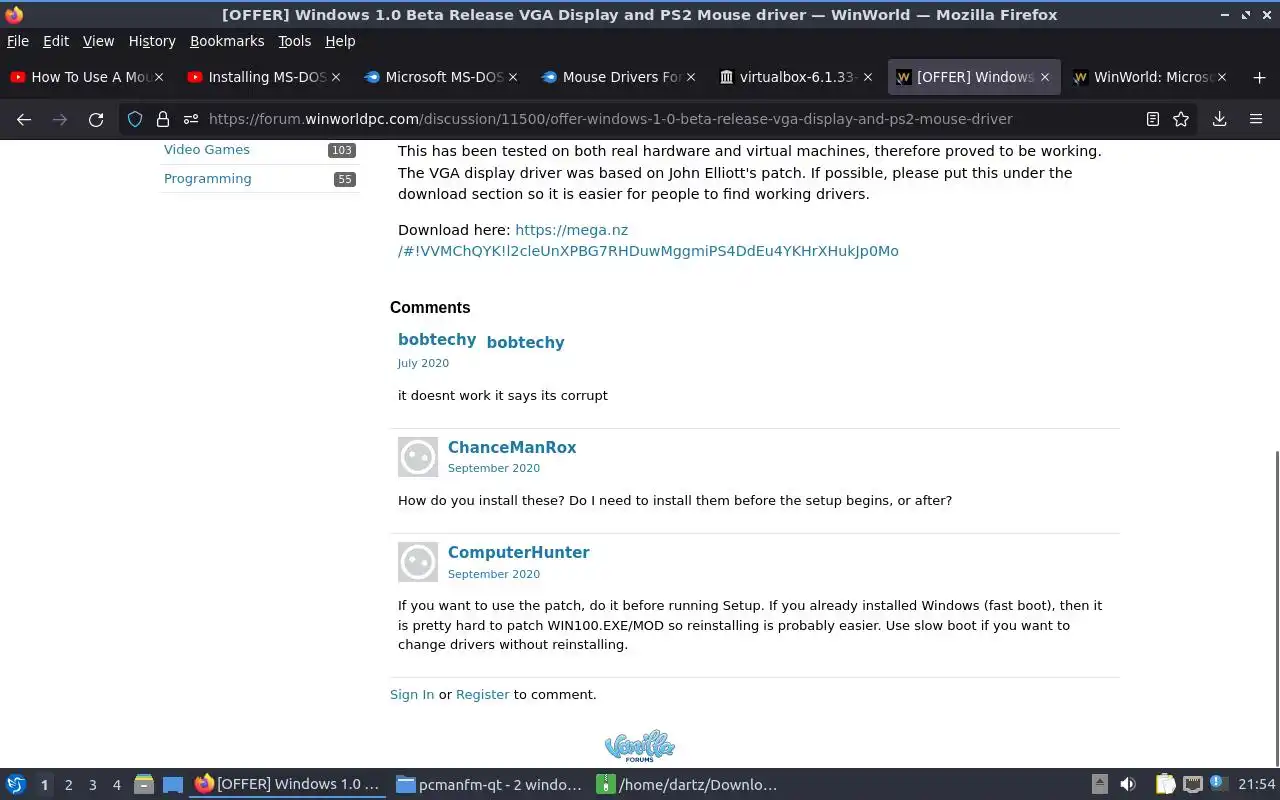Open the Bookmarks menu
Viewport: 1280px width, 800px height.
coord(227,41)
